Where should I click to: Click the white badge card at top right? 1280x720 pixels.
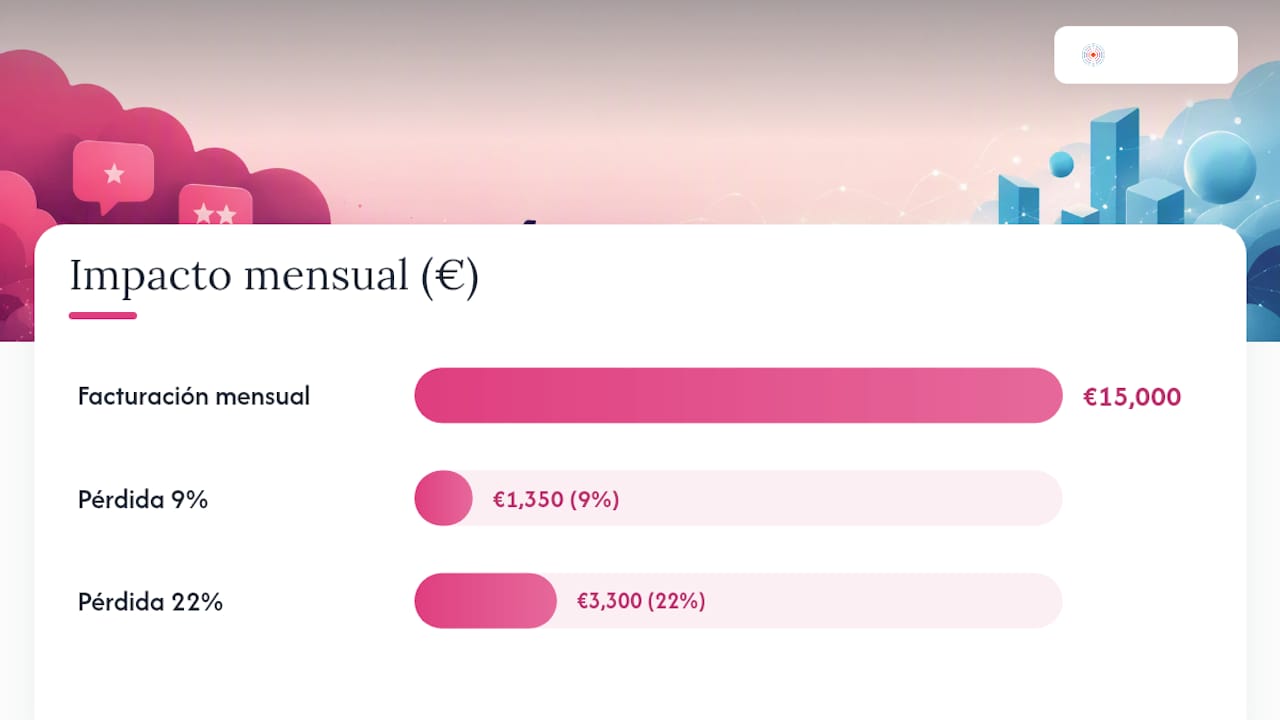click(1146, 55)
